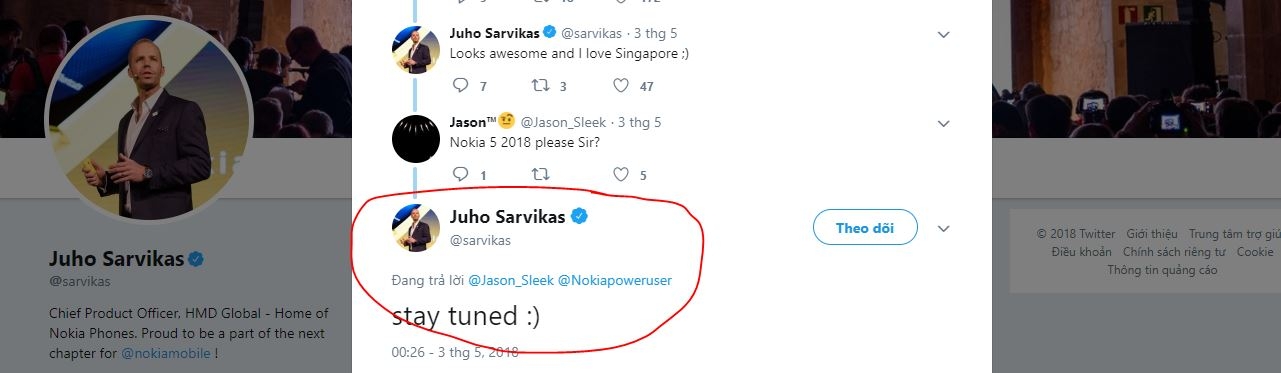Open Chính sách riêng tư footer link

[1174, 252]
